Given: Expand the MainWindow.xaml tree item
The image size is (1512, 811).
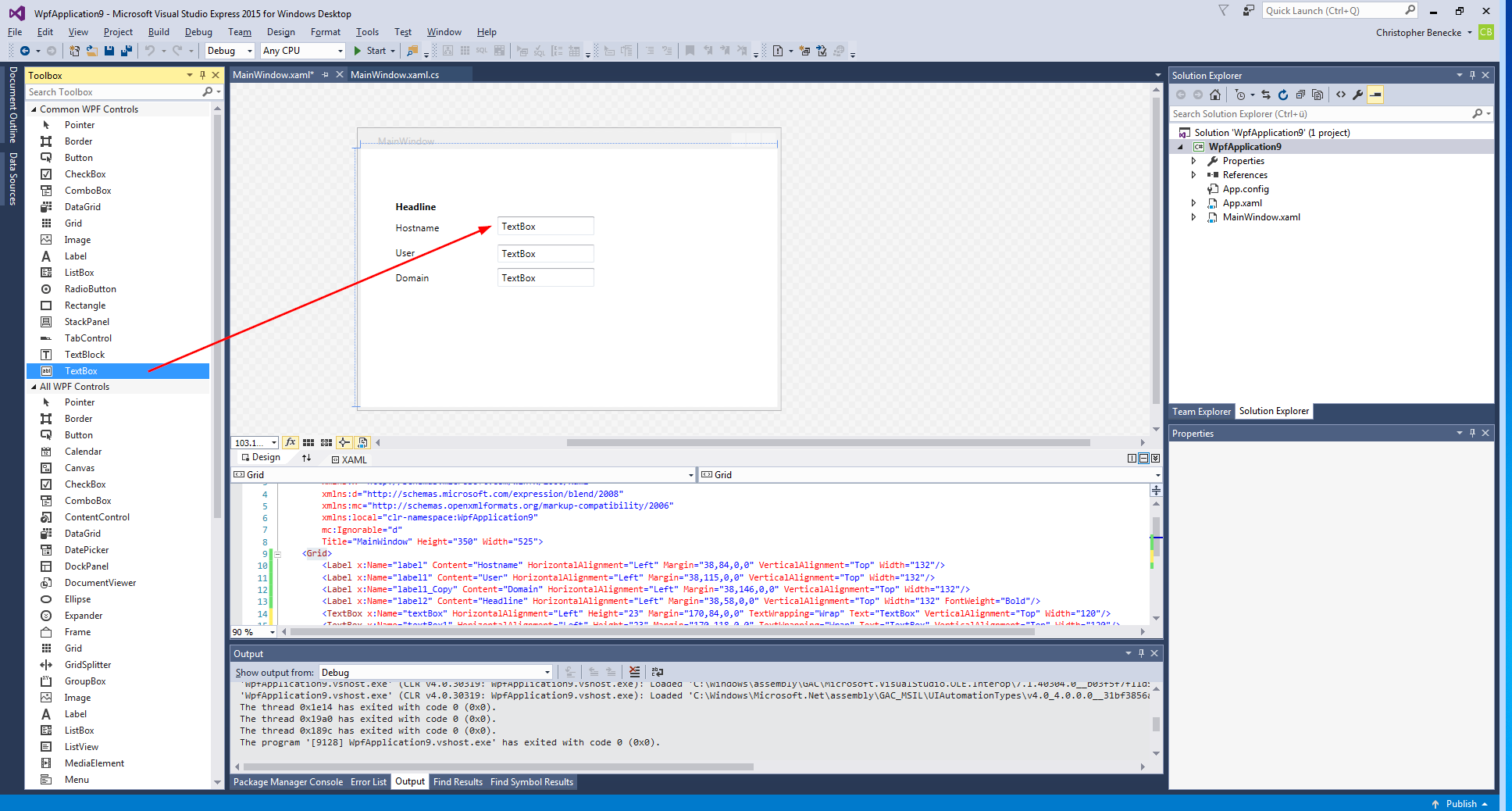Looking at the screenshot, I should (x=1193, y=217).
